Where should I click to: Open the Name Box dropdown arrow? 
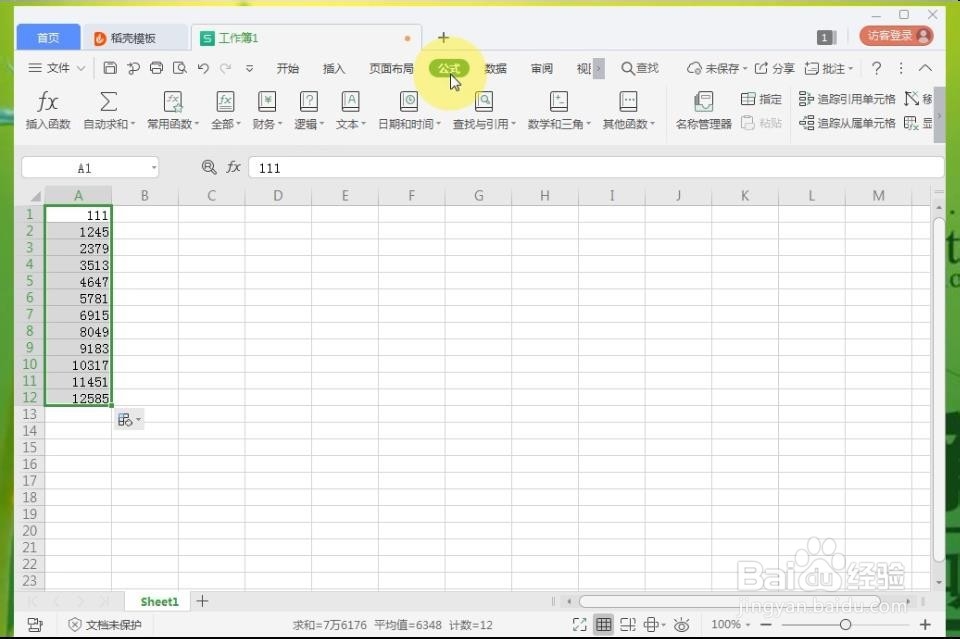click(x=155, y=167)
